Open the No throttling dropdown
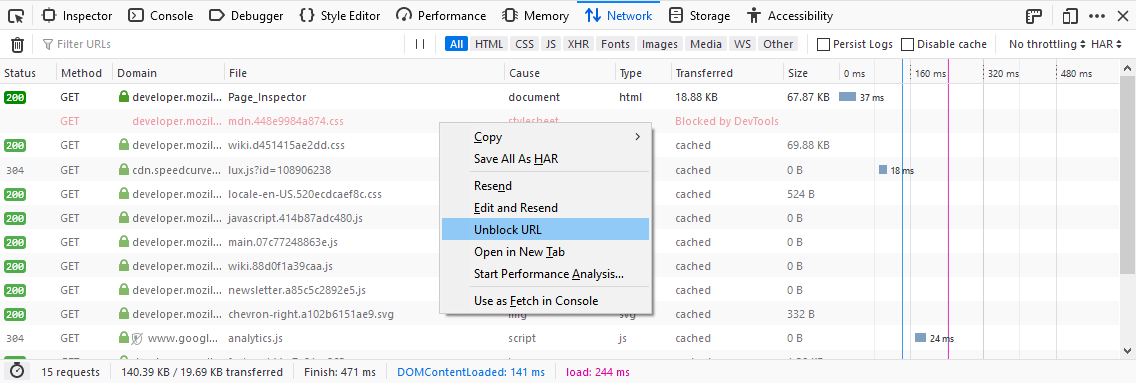Screen dimensions: 1136x383 click(x=1047, y=44)
